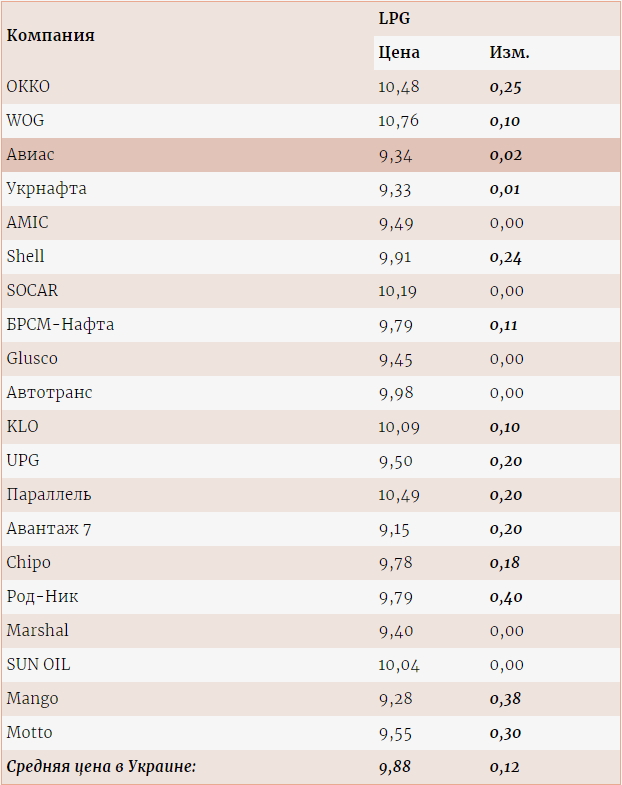The width and height of the screenshot is (622, 785).
Task: Select the SUN OIL company name
Action: (x=38, y=665)
